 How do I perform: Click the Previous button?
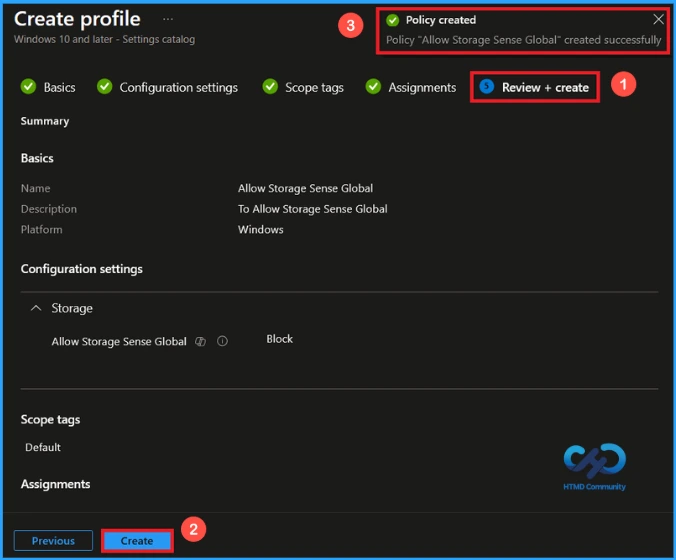point(53,541)
